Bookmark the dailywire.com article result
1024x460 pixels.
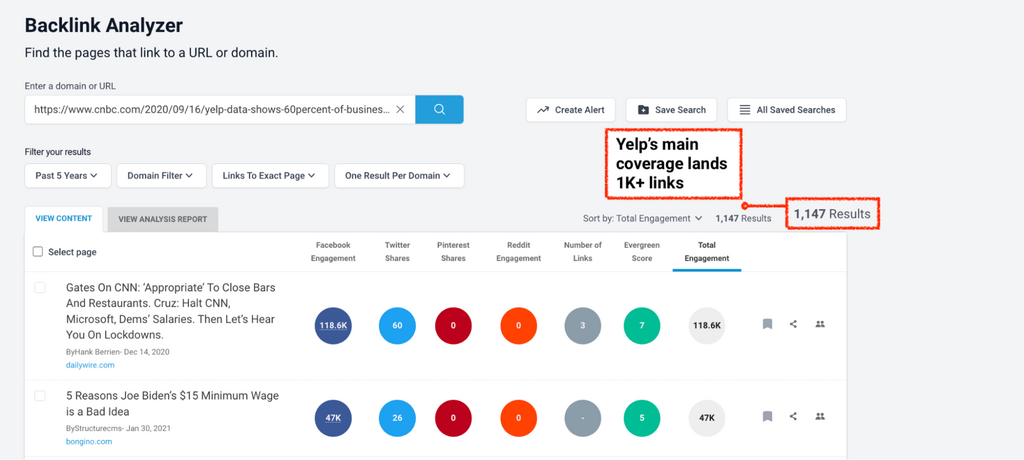click(767, 324)
